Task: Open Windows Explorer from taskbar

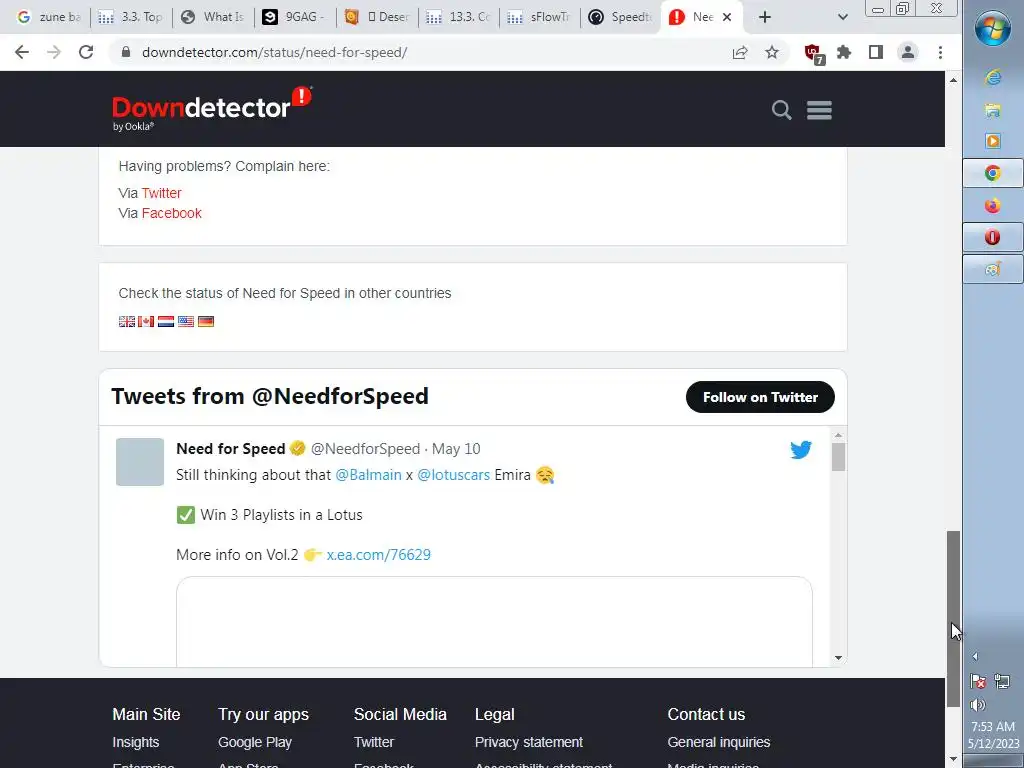Action: pyautogui.click(x=993, y=110)
